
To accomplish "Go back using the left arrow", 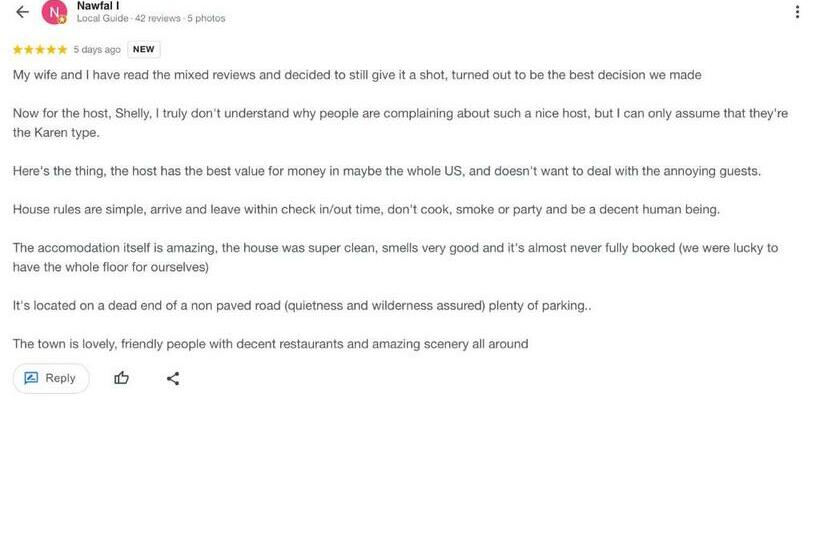I will (x=22, y=12).
